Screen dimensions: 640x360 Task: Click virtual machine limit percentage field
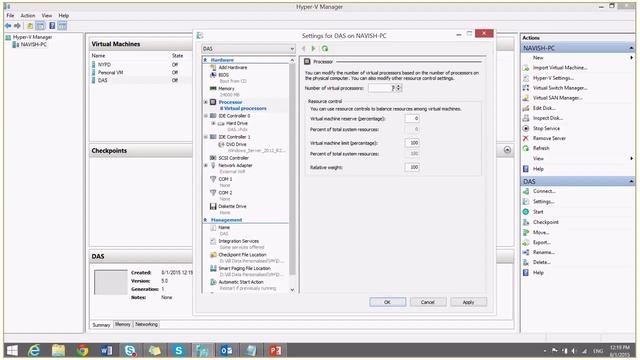point(412,143)
